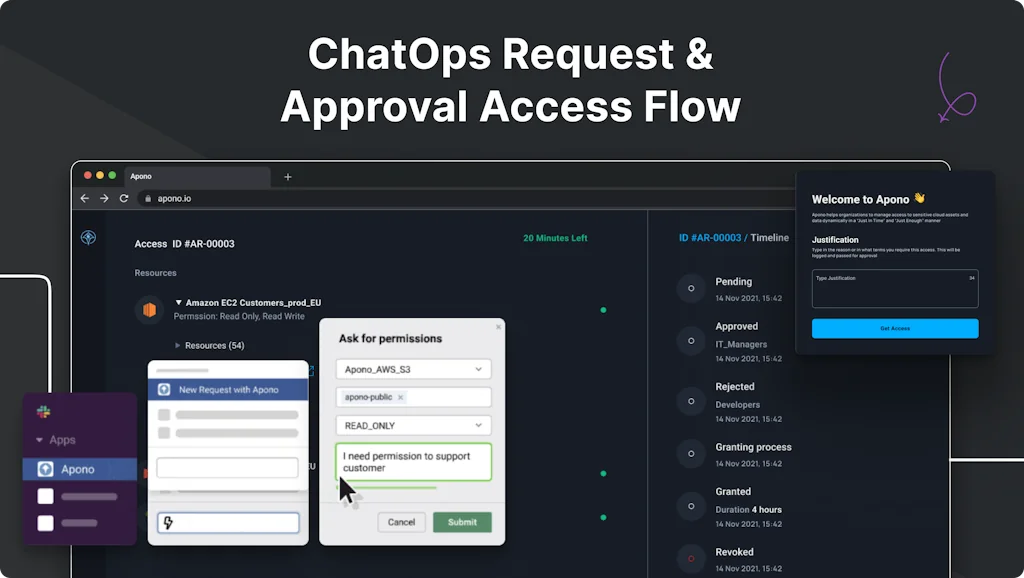Image resolution: width=1024 pixels, height=578 pixels.
Task: Open a new browser tab
Action: (287, 177)
